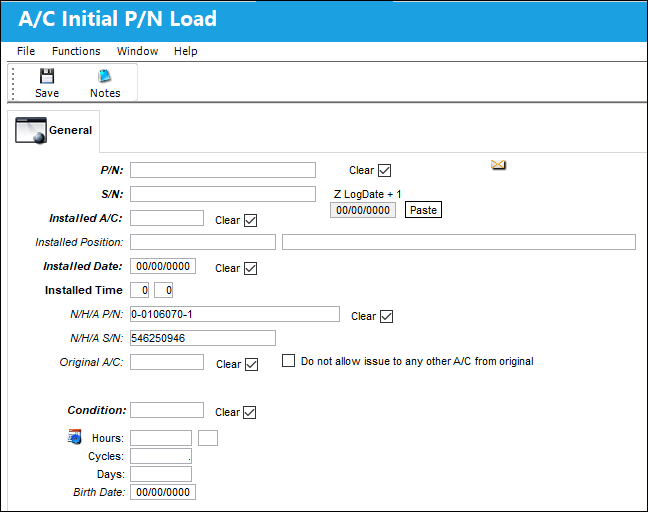
Task: Click the envelope mail icon
Action: [498, 164]
